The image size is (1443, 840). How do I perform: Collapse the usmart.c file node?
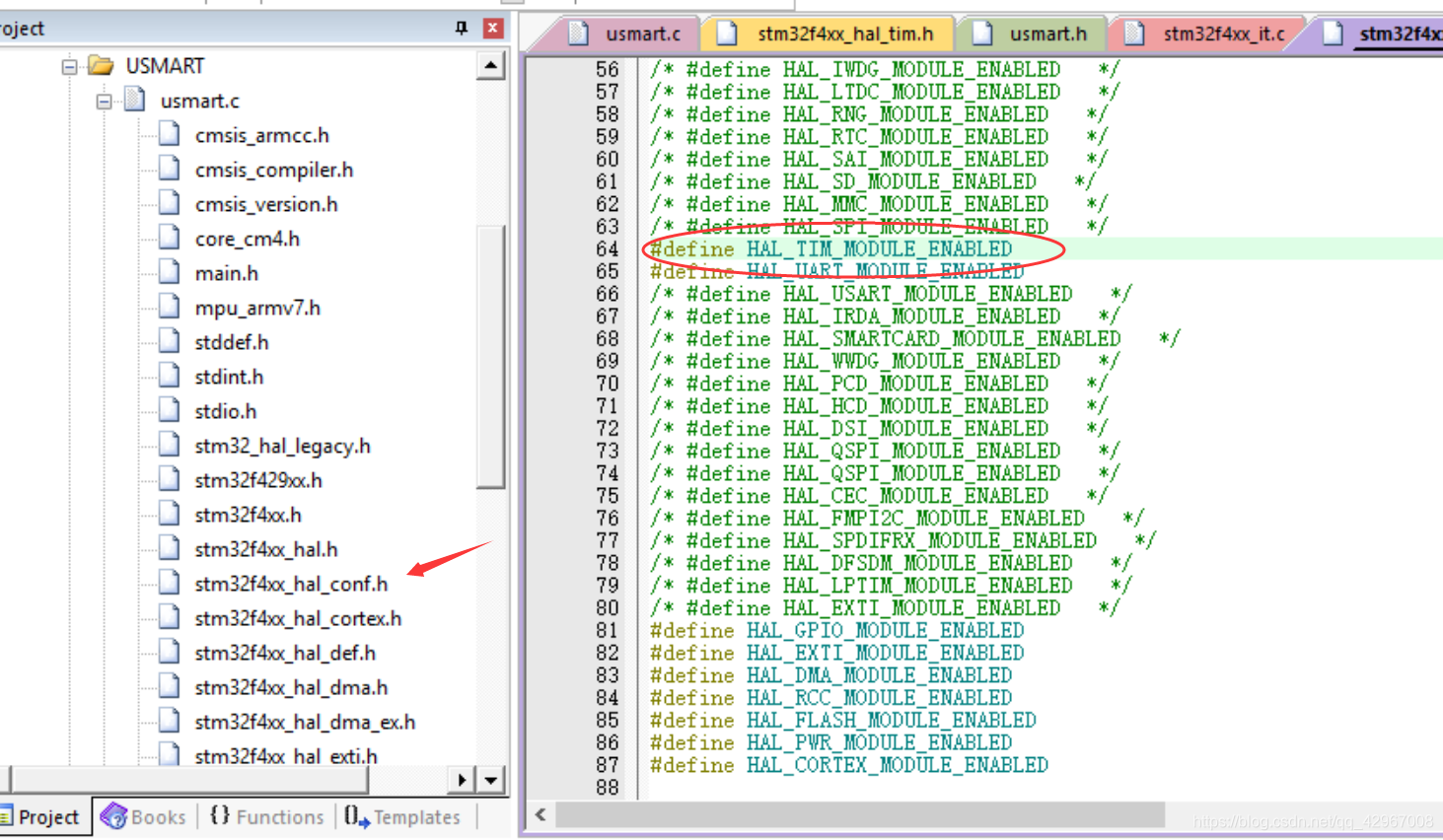pos(104,102)
